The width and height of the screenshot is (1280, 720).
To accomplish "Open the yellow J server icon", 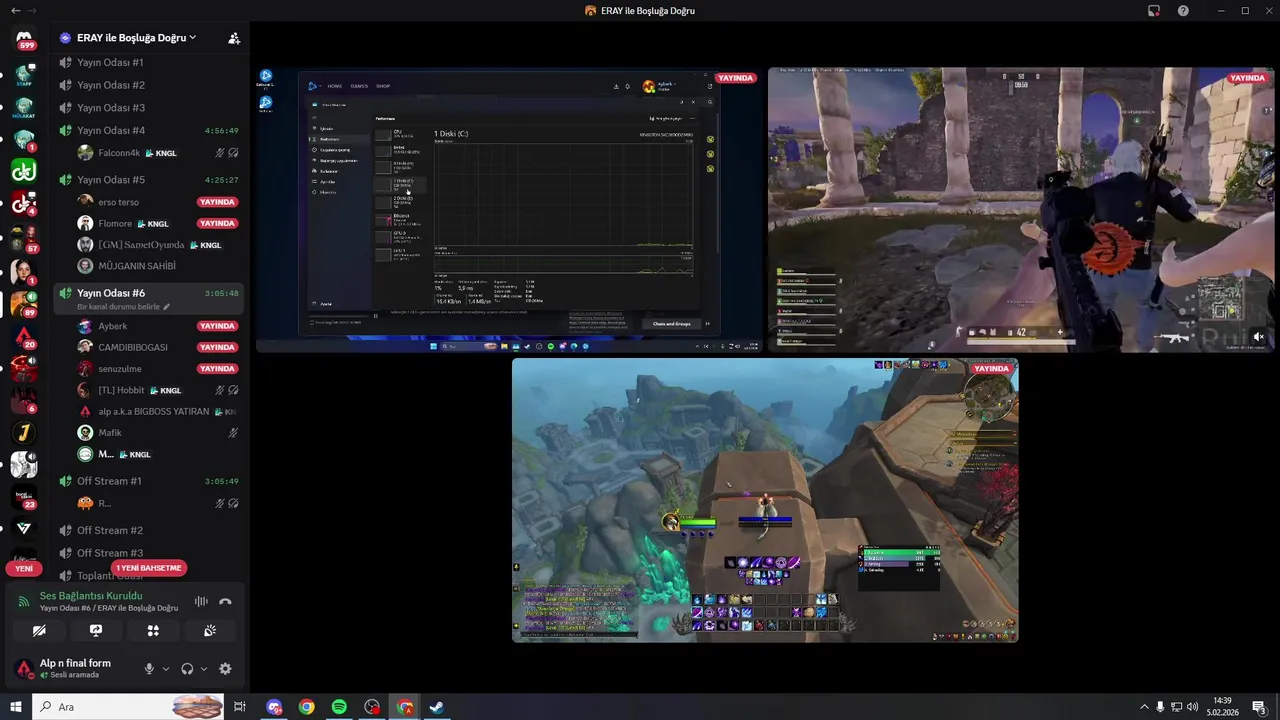I will pos(24,433).
